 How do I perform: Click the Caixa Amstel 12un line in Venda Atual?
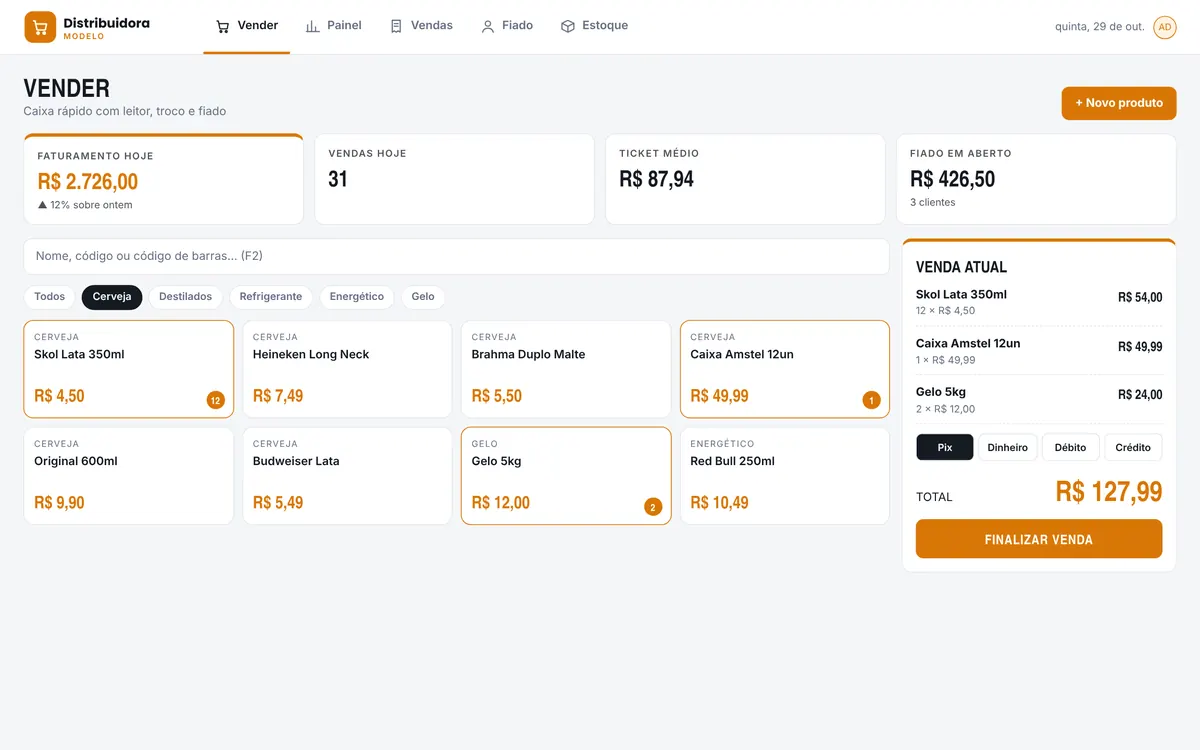pos(1039,351)
